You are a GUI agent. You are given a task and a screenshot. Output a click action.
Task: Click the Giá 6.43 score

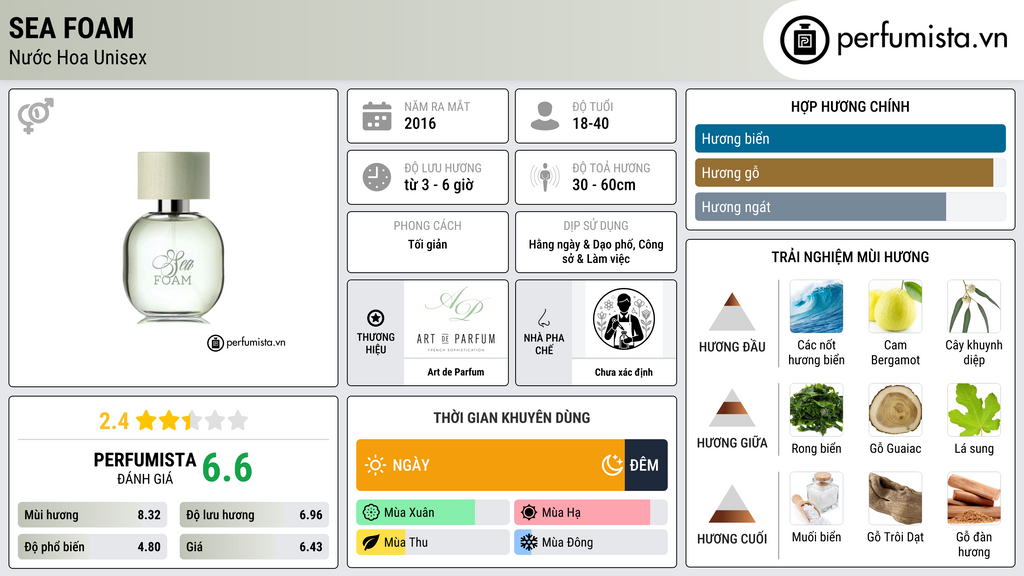pyautogui.click(x=254, y=547)
